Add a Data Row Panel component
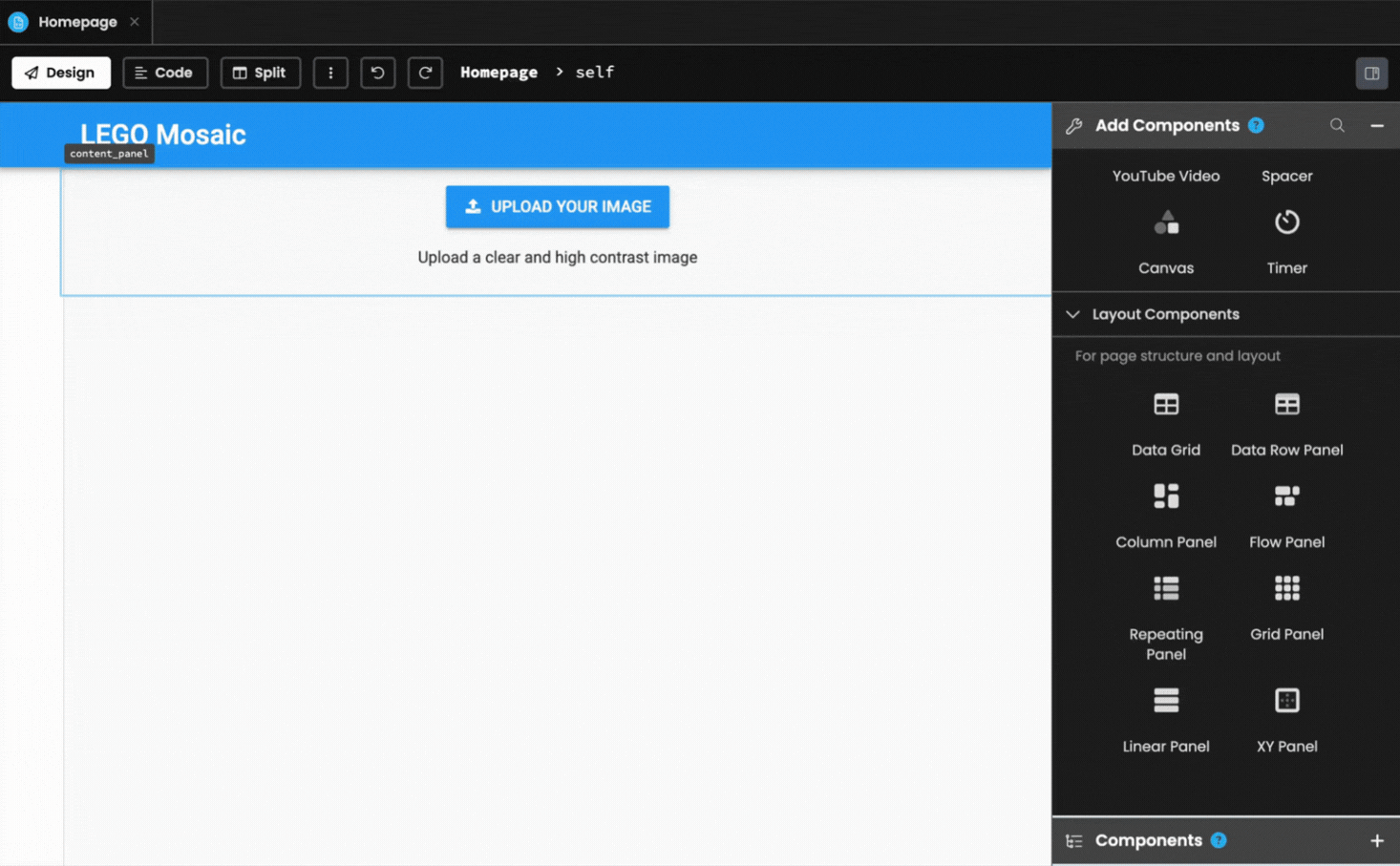This screenshot has width=1400, height=866. [1286, 424]
